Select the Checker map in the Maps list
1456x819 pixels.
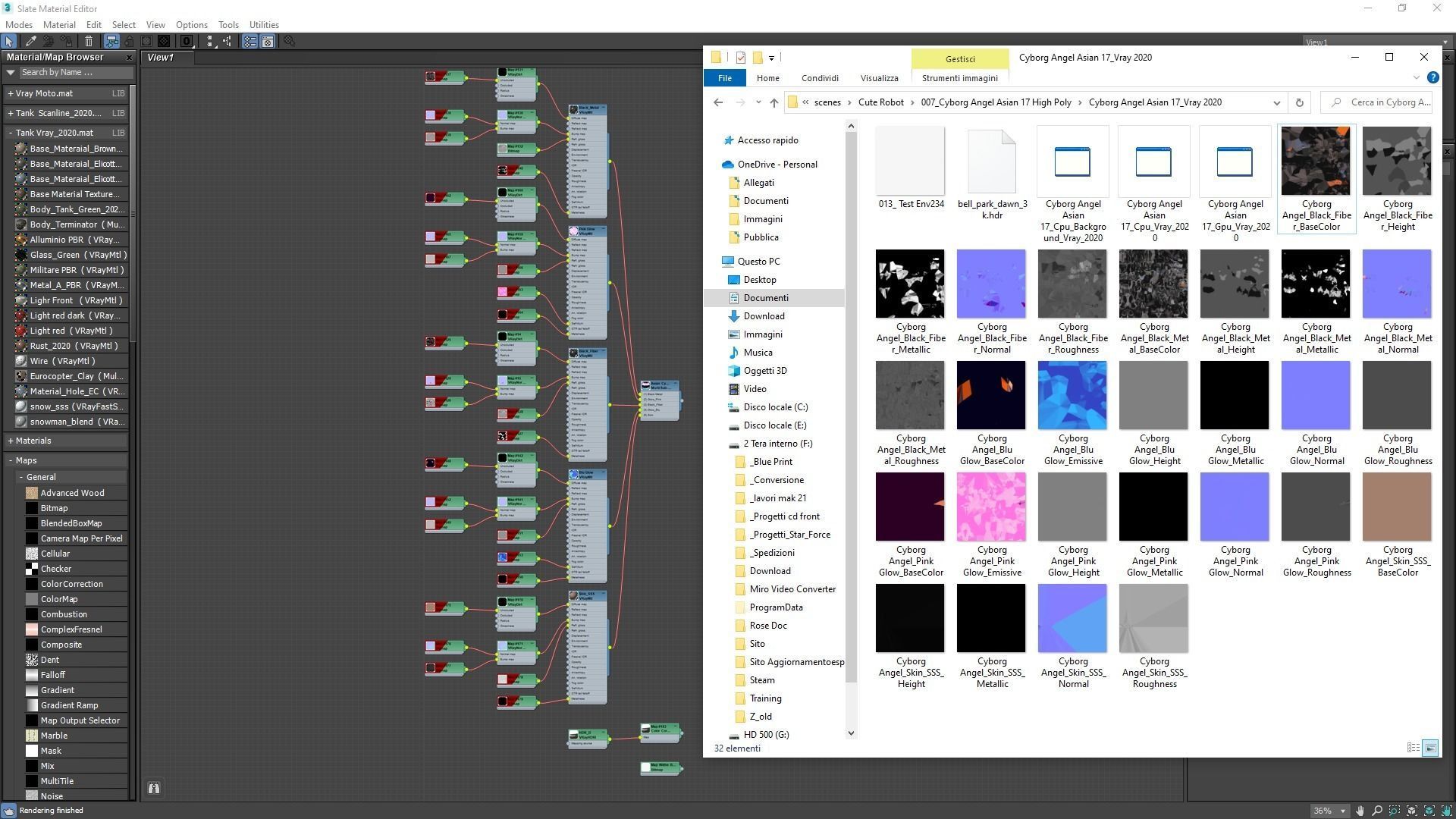click(x=56, y=569)
